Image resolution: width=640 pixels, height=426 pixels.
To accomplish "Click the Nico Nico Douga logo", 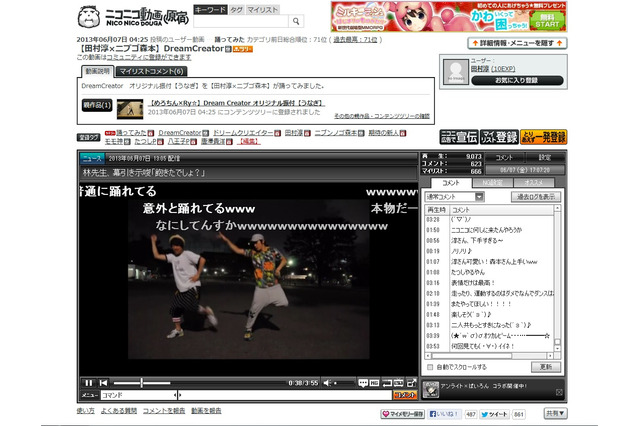I will (133, 17).
